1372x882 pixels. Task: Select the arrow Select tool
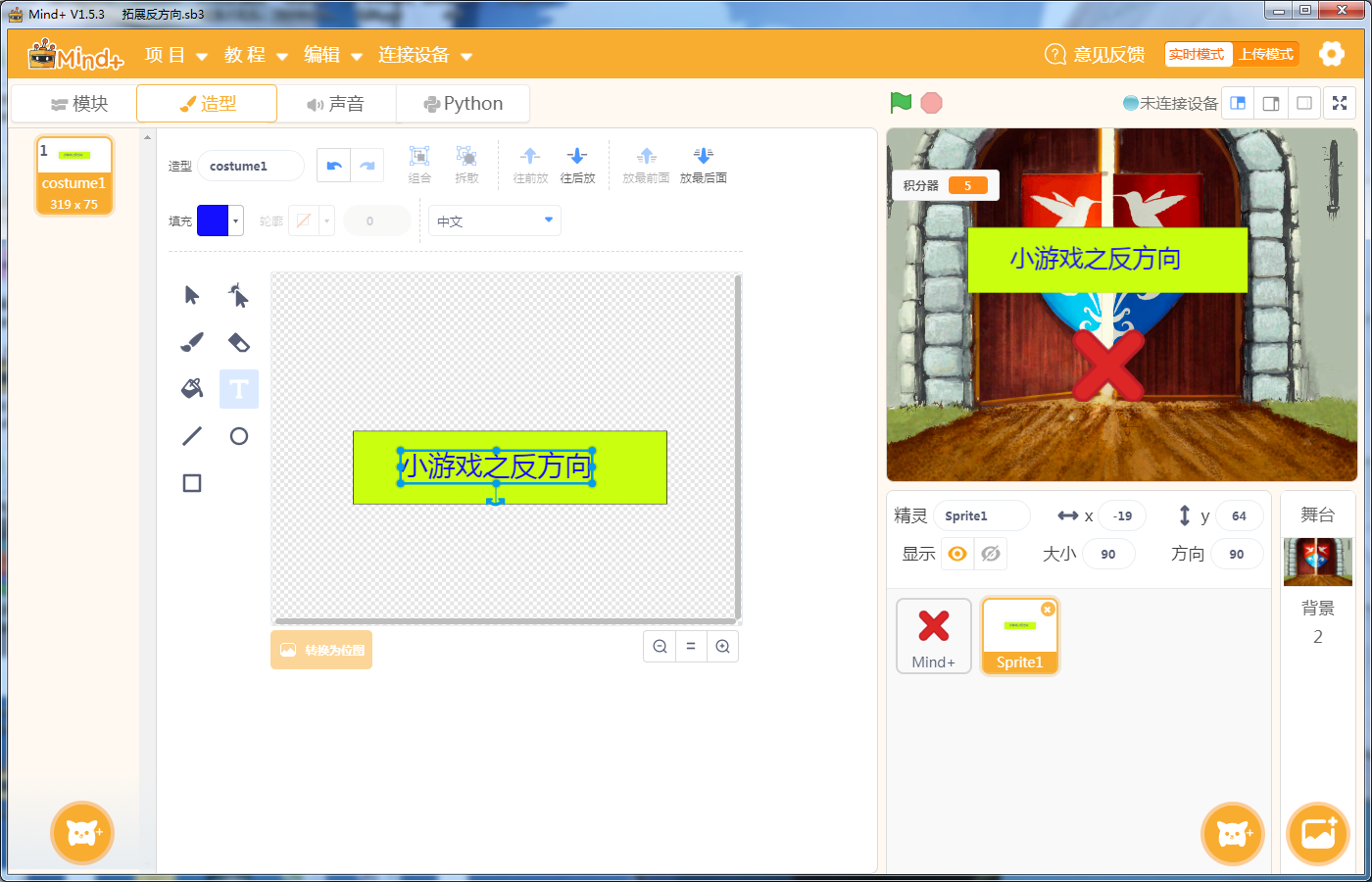[x=192, y=295]
